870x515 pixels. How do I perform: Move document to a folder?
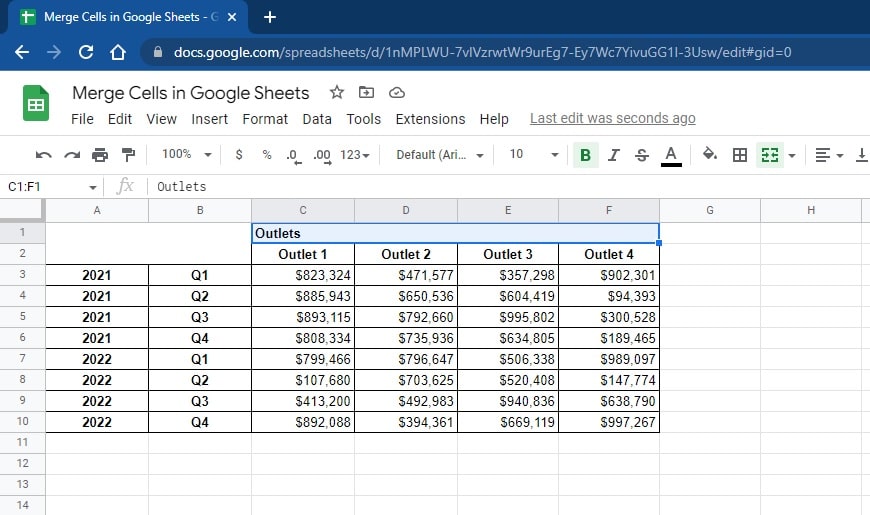tap(366, 92)
